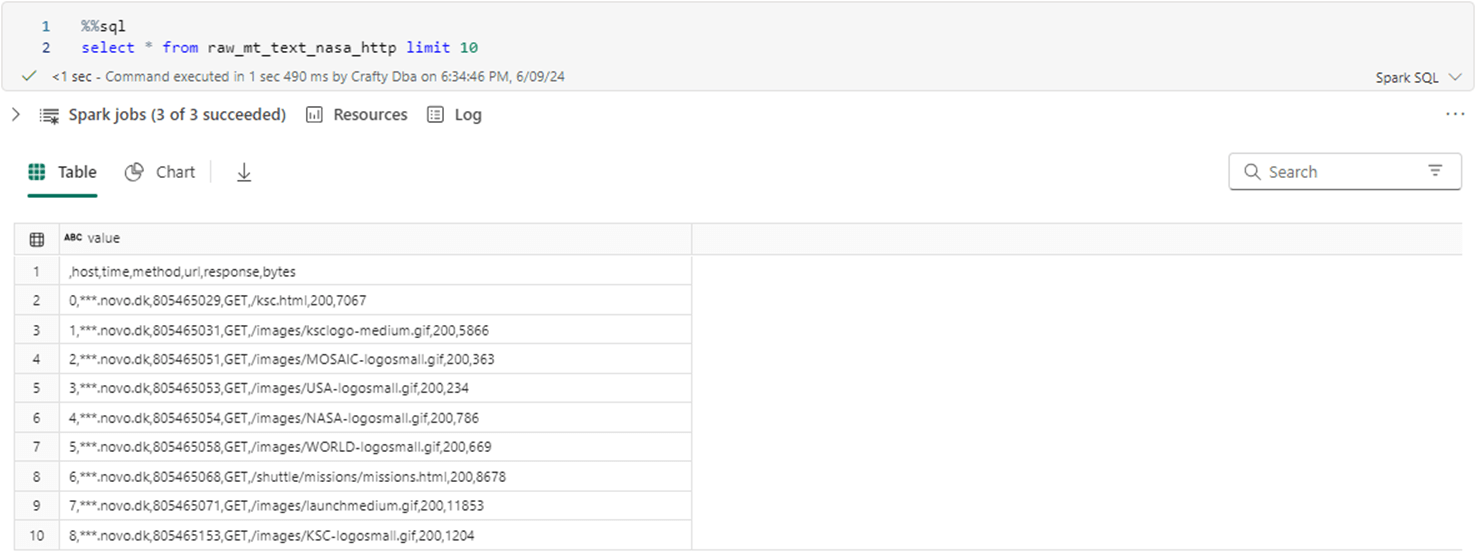Open the search filter options icon

(x=1436, y=171)
